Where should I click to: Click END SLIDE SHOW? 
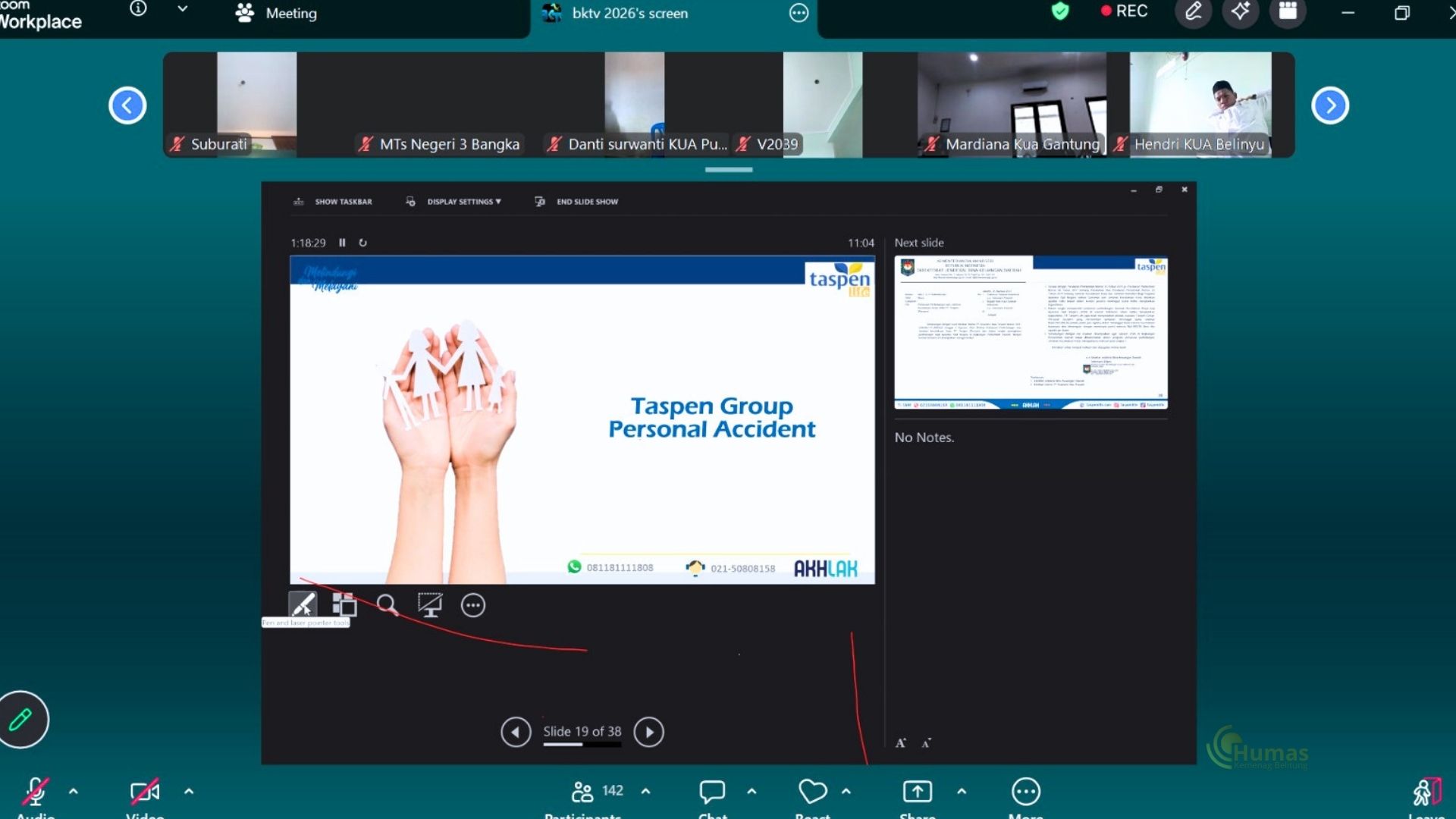tap(577, 202)
